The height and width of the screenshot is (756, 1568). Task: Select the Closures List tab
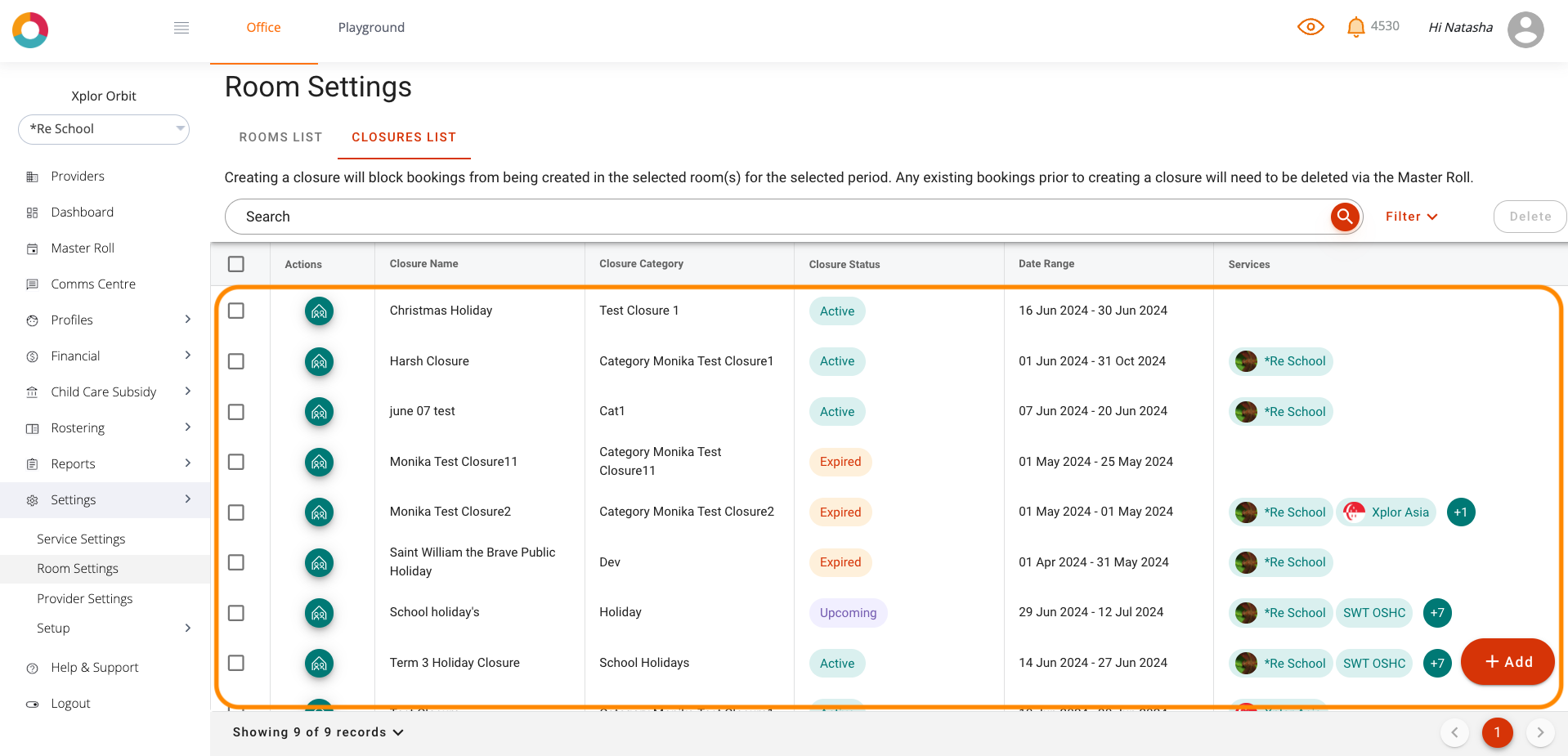[404, 137]
